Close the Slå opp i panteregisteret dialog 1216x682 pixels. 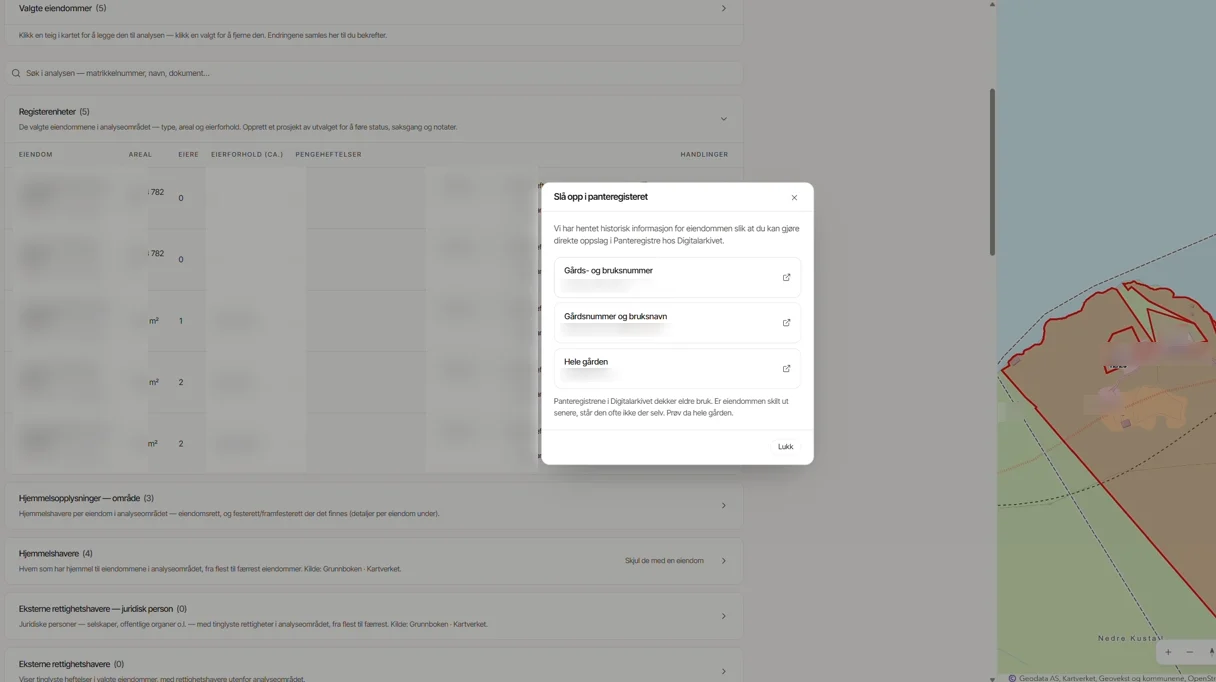click(x=794, y=198)
